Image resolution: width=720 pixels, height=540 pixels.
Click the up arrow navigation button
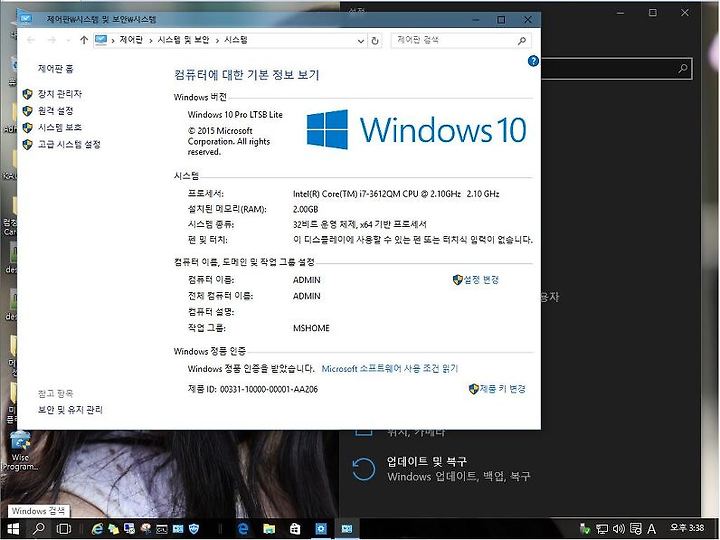point(84,40)
